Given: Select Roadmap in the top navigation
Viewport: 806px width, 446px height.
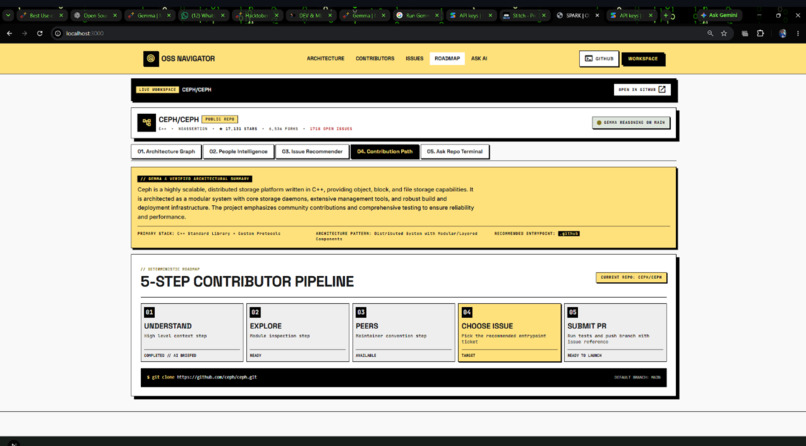Looking at the screenshot, I should (447, 59).
